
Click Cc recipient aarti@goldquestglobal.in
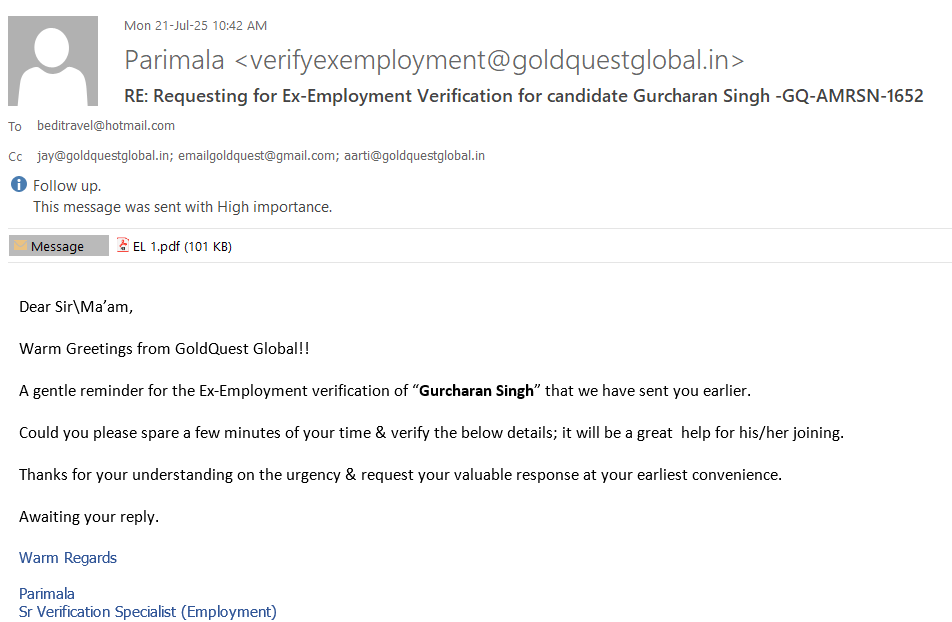415,156
